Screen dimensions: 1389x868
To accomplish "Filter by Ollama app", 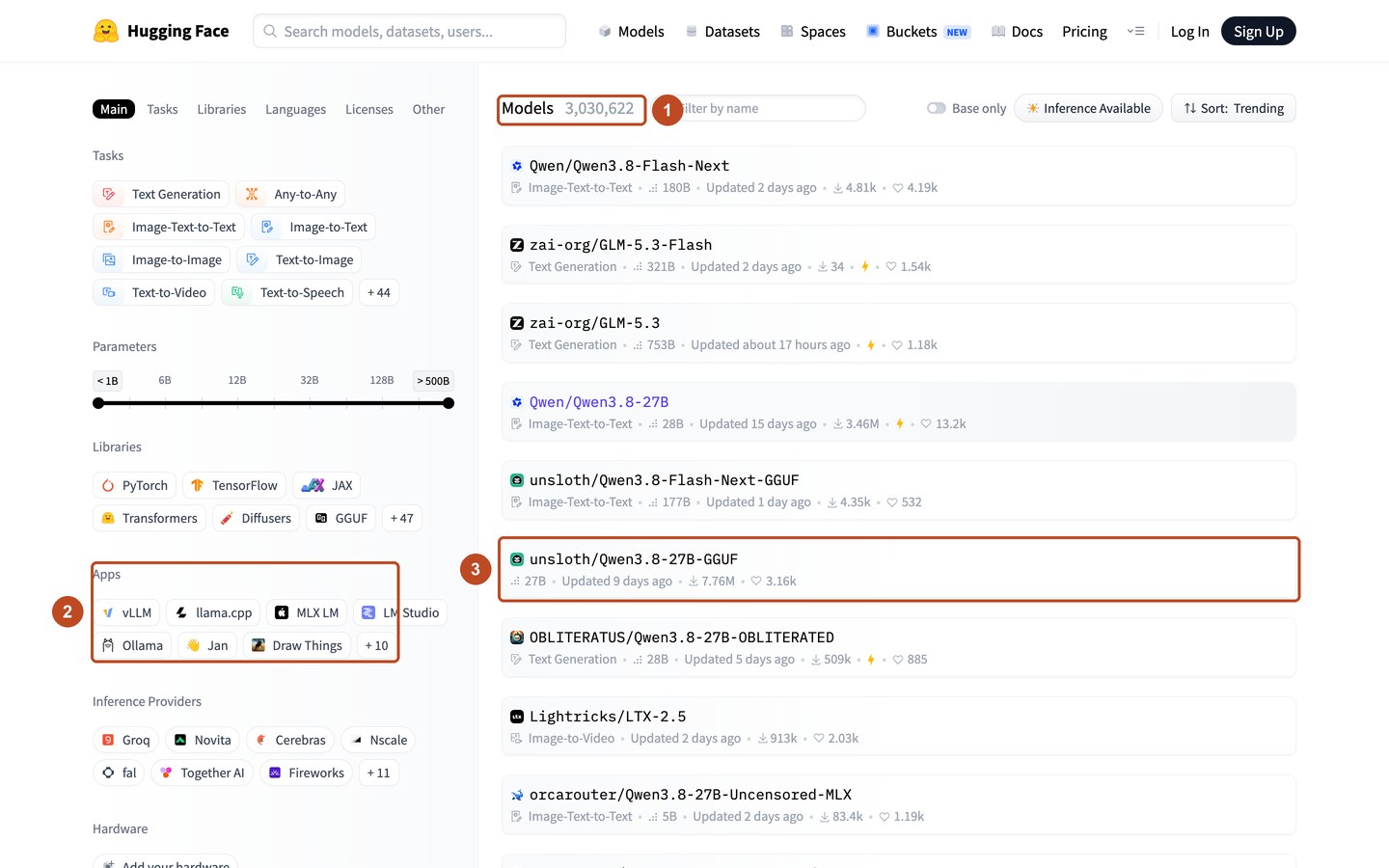I will 132,645.
